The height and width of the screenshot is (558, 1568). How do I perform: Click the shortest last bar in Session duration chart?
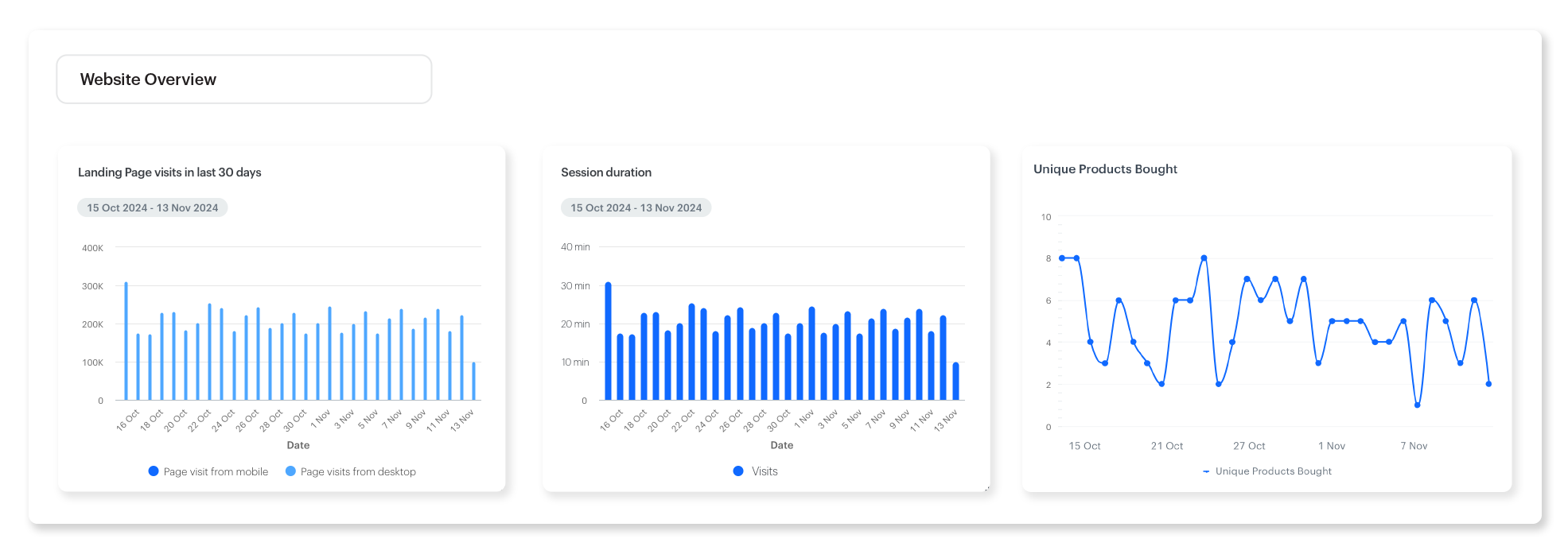tap(955, 382)
